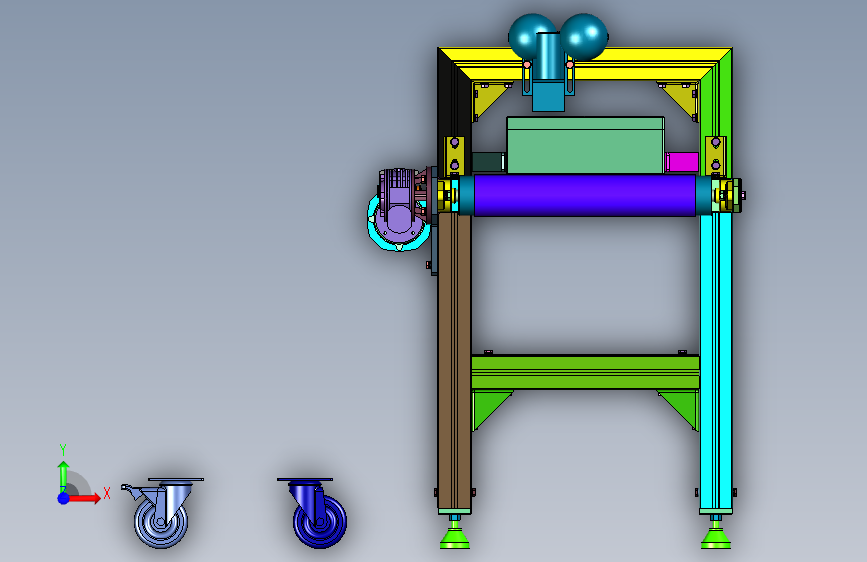Select the teal cylinder between the spheres
The height and width of the screenshot is (562, 867).
point(548,58)
